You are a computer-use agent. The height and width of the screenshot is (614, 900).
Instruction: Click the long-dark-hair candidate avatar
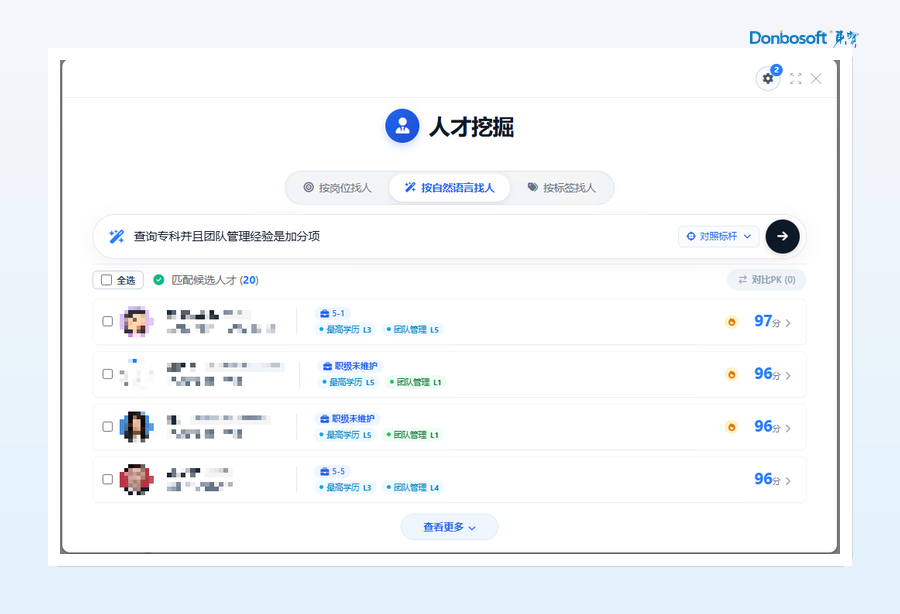click(x=137, y=427)
